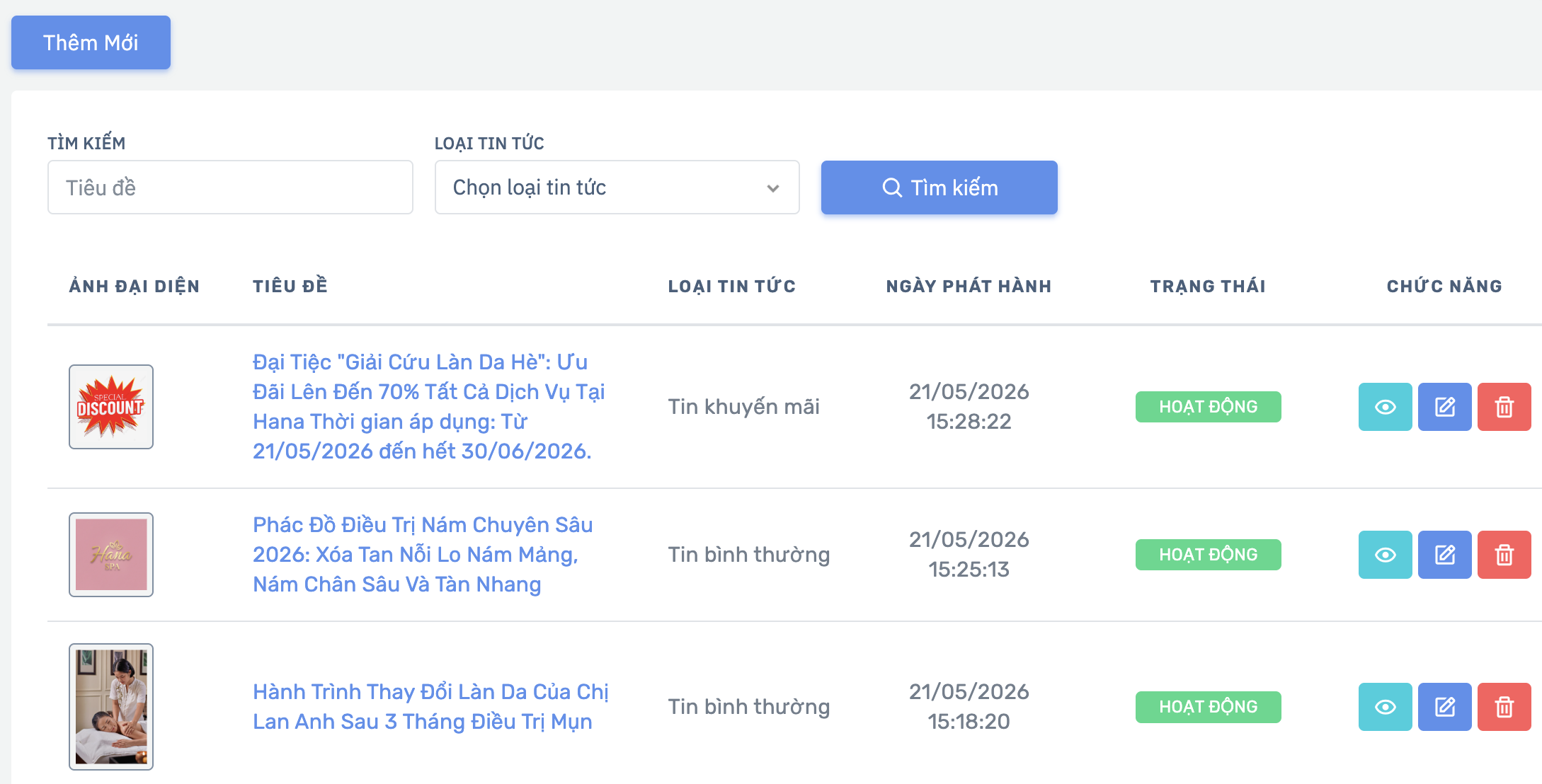The width and height of the screenshot is (1542, 784).
Task: View the Đại Tiệc Giải Cứu Làn Da article
Action: (1385, 407)
